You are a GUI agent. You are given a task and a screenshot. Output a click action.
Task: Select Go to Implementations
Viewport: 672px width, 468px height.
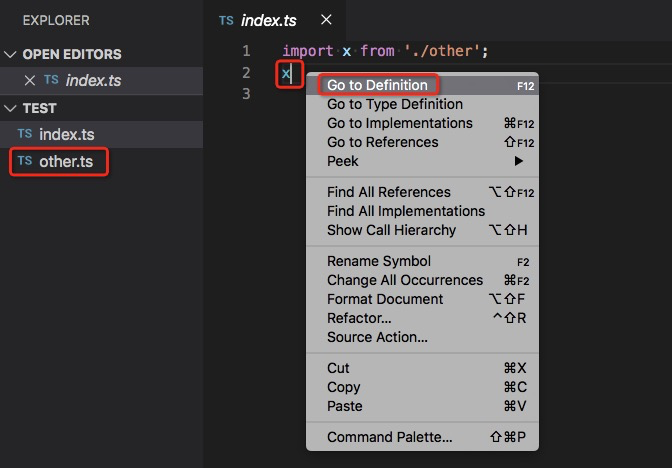399,123
